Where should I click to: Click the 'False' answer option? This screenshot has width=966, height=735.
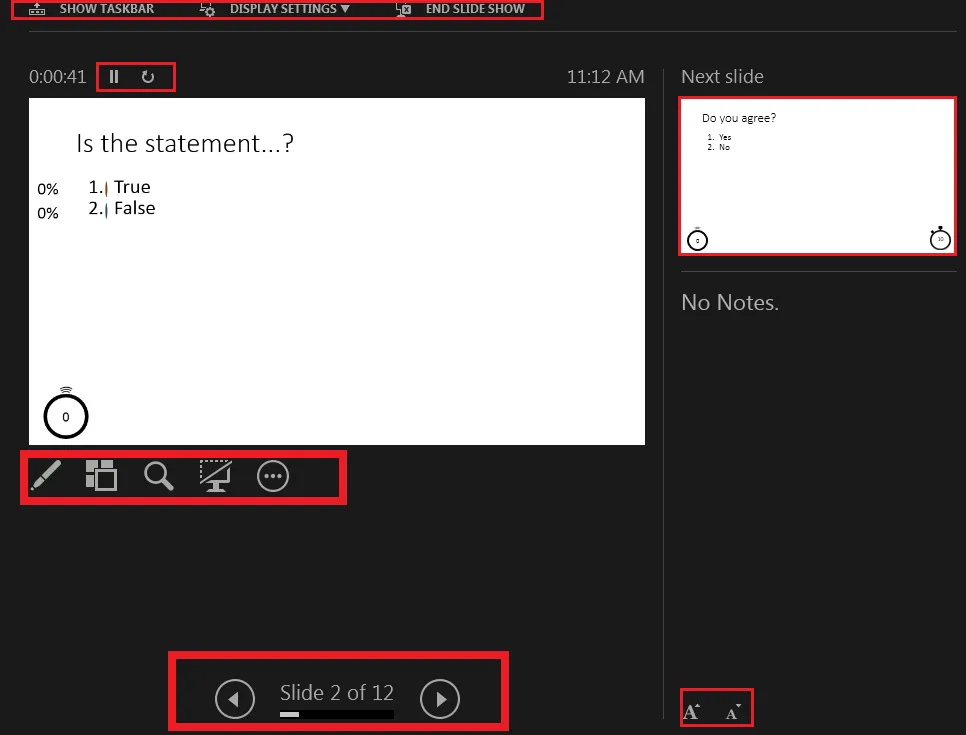click(x=134, y=208)
